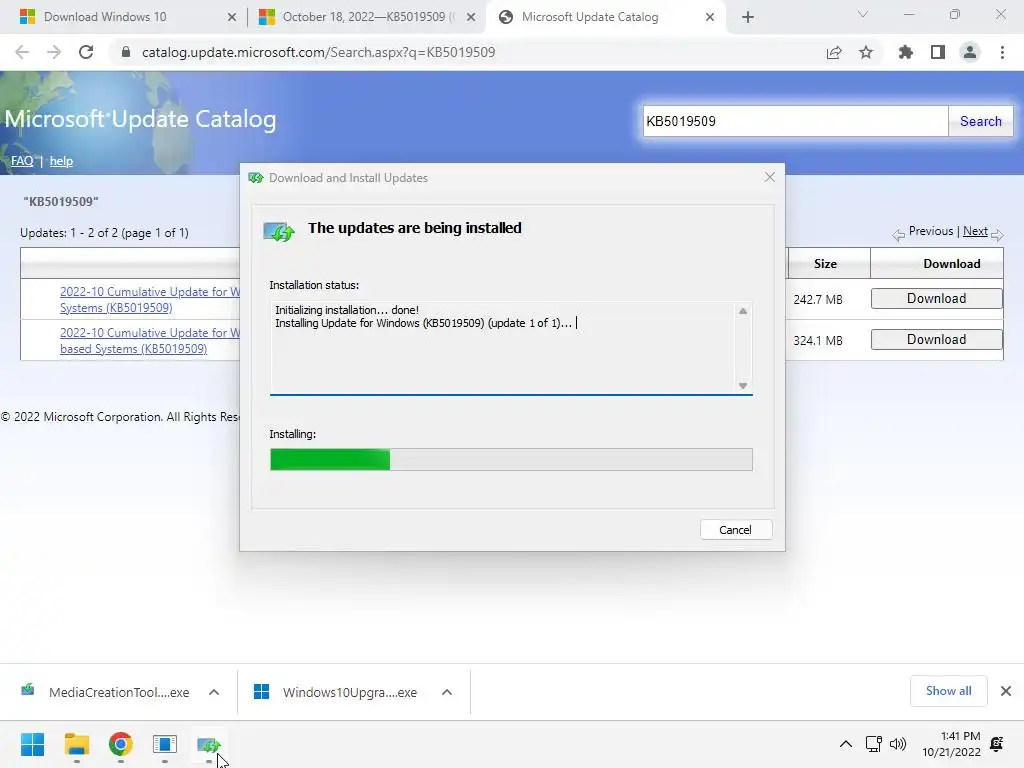The width and height of the screenshot is (1024, 768).
Task: Close the Microsoft Update Catalog tab
Action: pyautogui.click(x=709, y=17)
